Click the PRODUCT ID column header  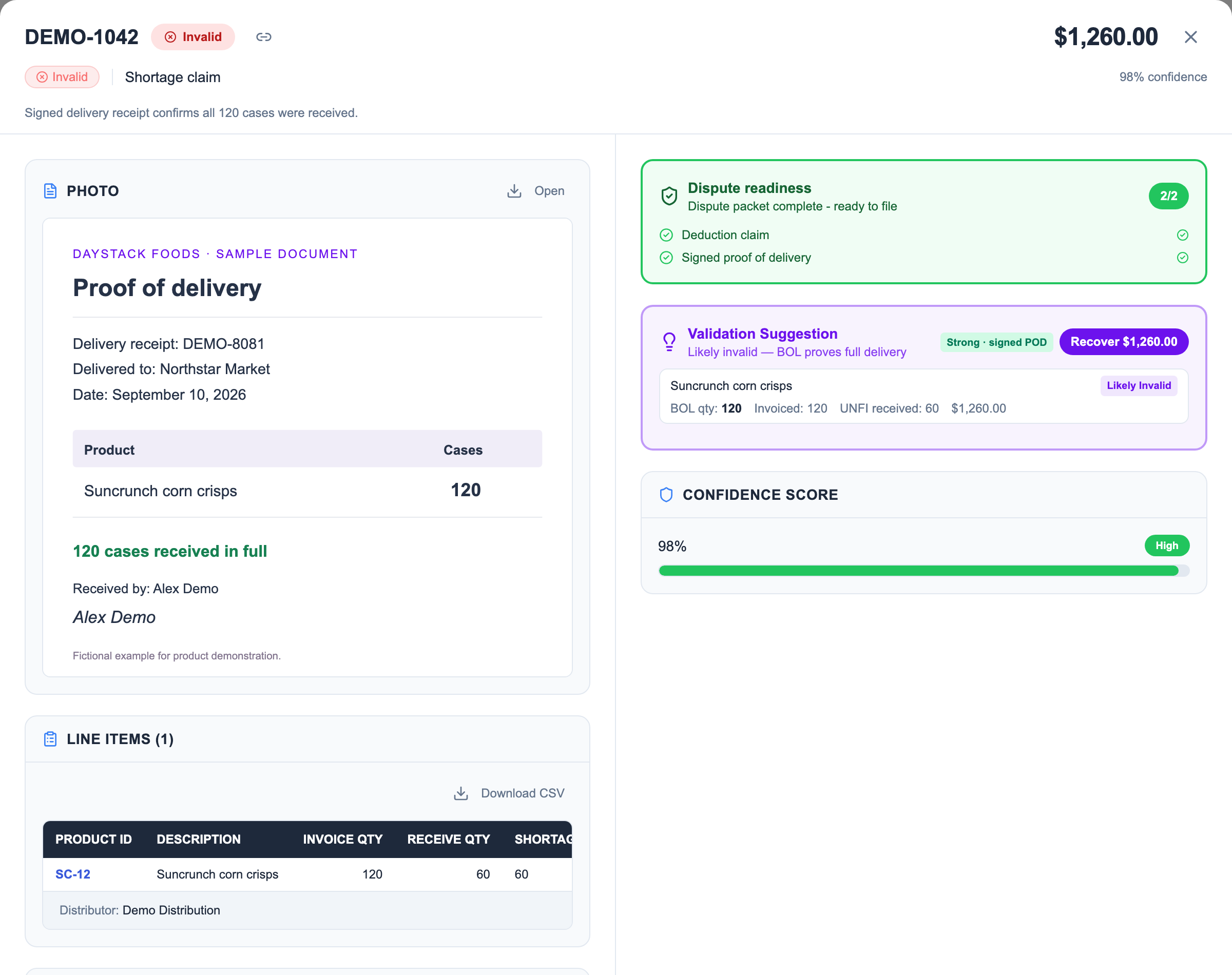pos(93,840)
